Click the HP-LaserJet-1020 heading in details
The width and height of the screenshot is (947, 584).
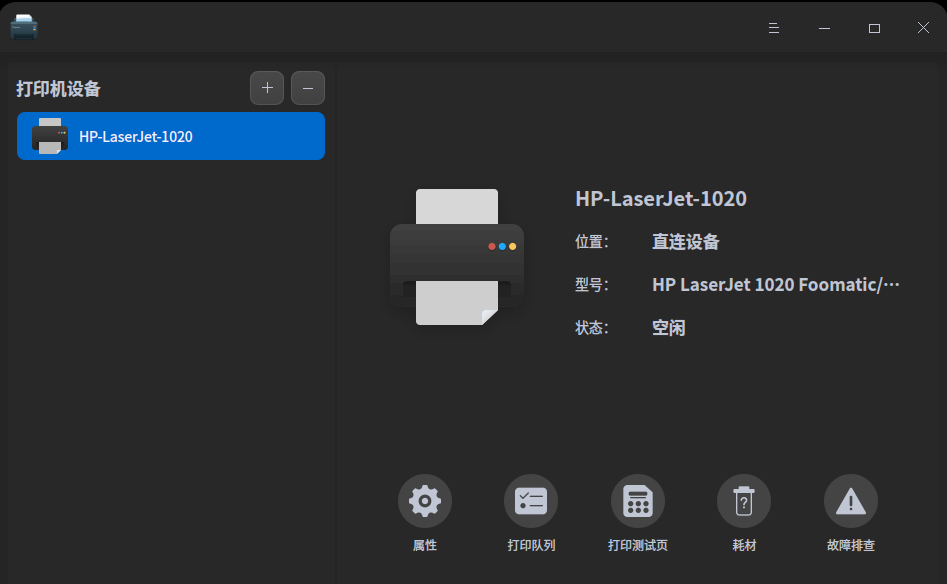coord(661,199)
